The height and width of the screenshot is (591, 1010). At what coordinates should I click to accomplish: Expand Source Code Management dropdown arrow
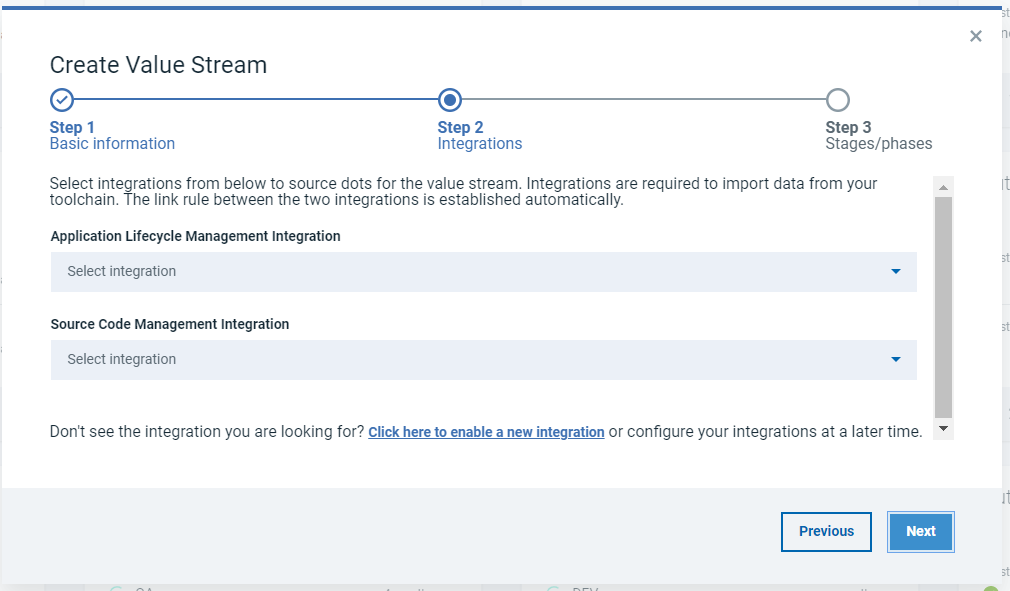[x=895, y=360]
